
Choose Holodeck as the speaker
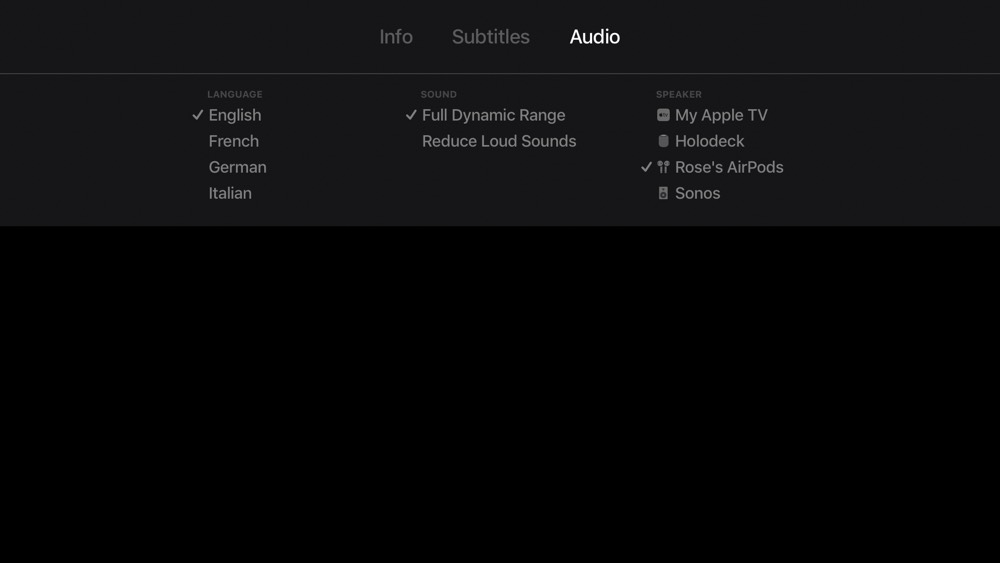709,141
